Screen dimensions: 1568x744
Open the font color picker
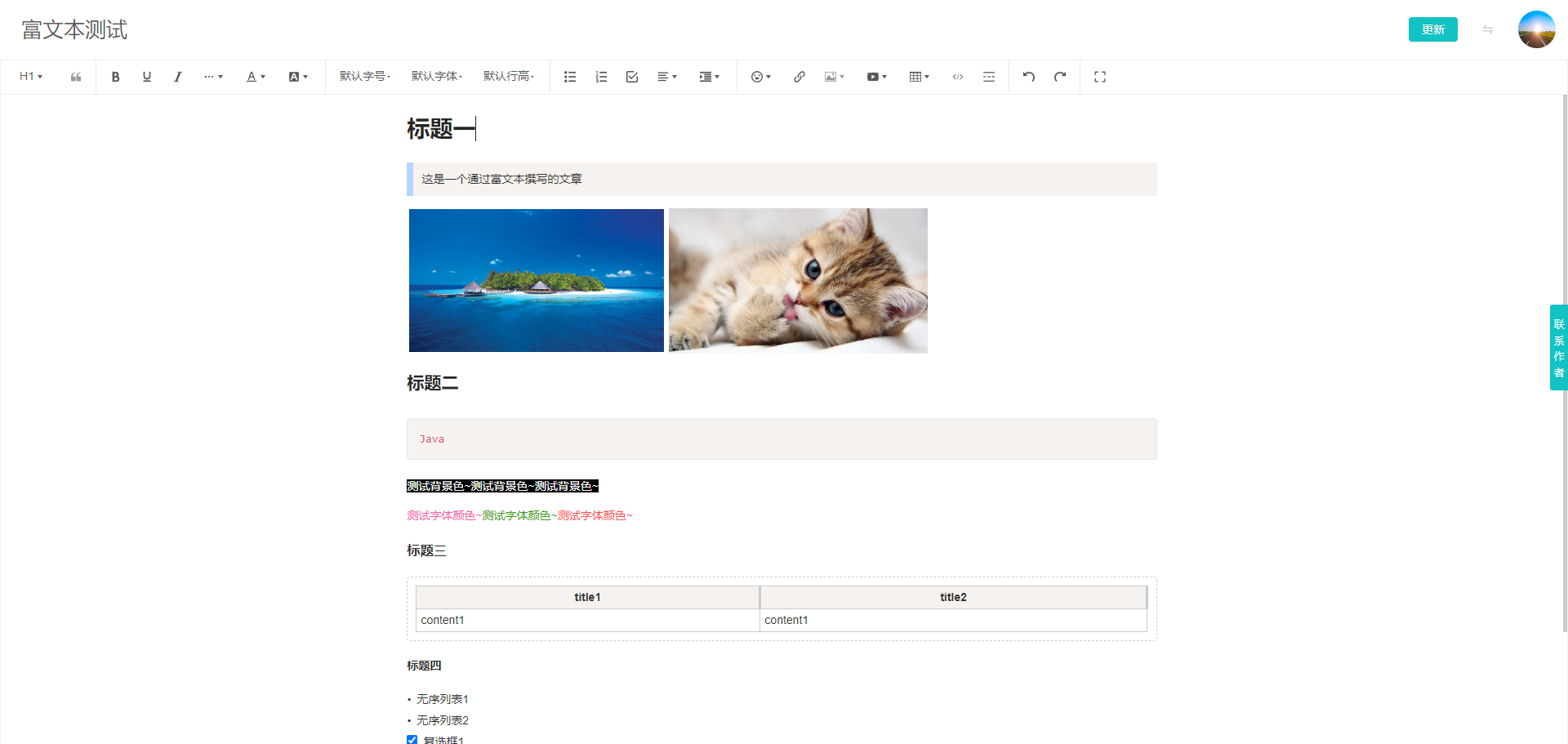pyautogui.click(x=256, y=77)
